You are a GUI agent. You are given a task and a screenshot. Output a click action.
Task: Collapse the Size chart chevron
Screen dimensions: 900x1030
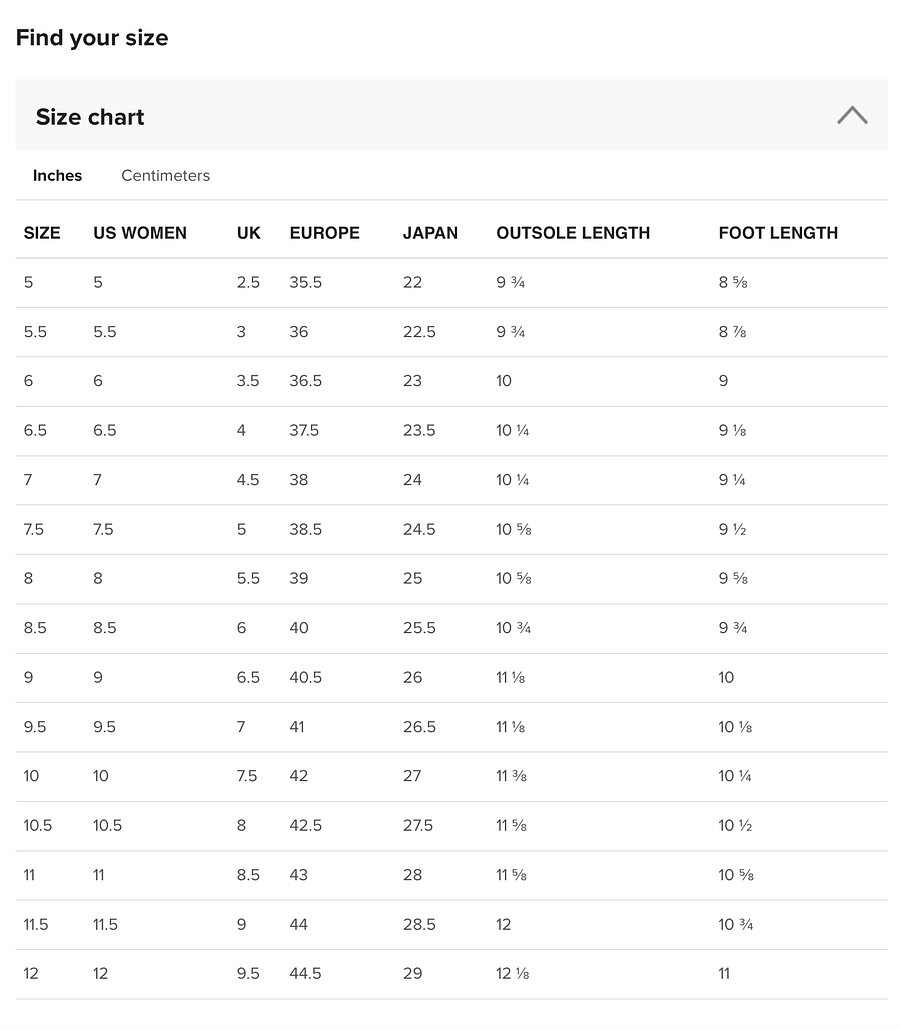click(852, 116)
